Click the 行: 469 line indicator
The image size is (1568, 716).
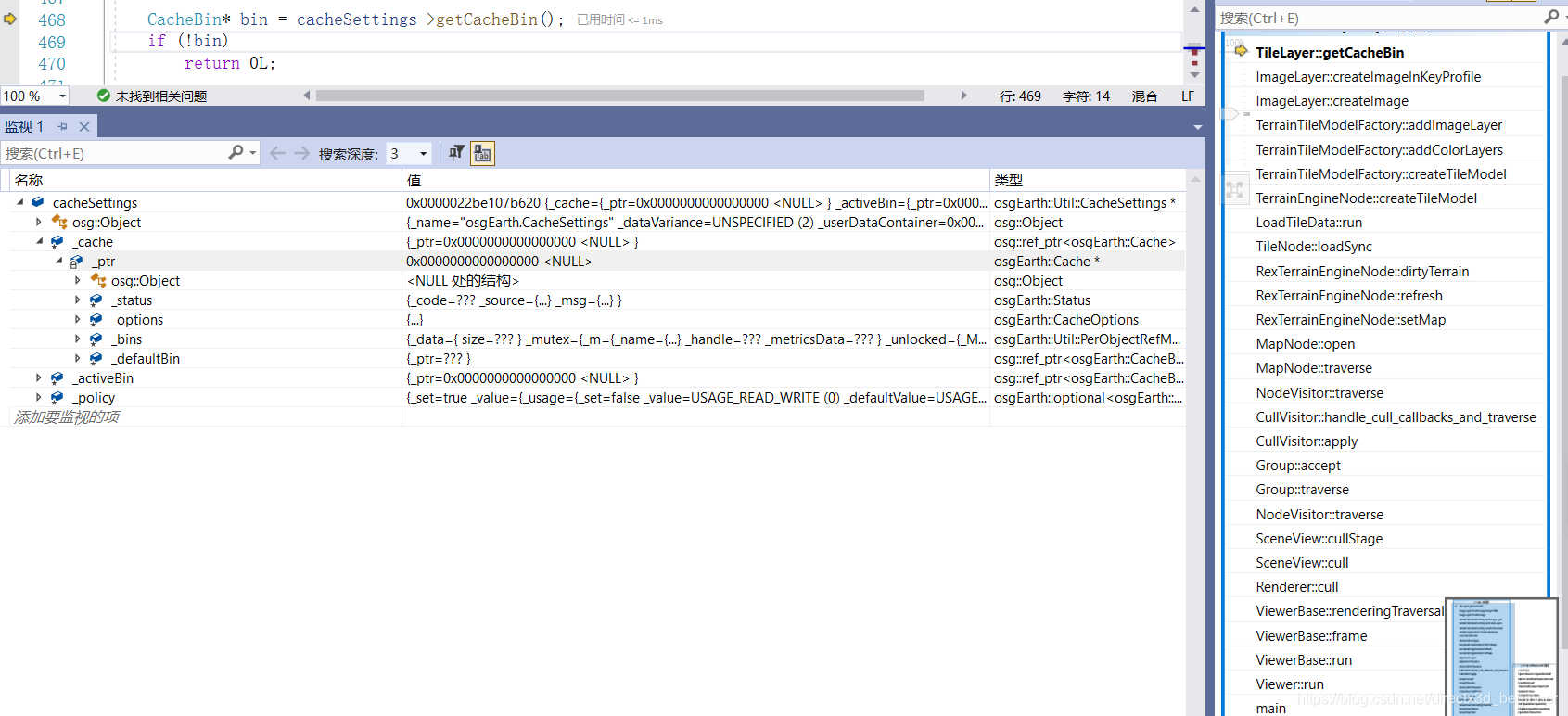[x=1020, y=96]
